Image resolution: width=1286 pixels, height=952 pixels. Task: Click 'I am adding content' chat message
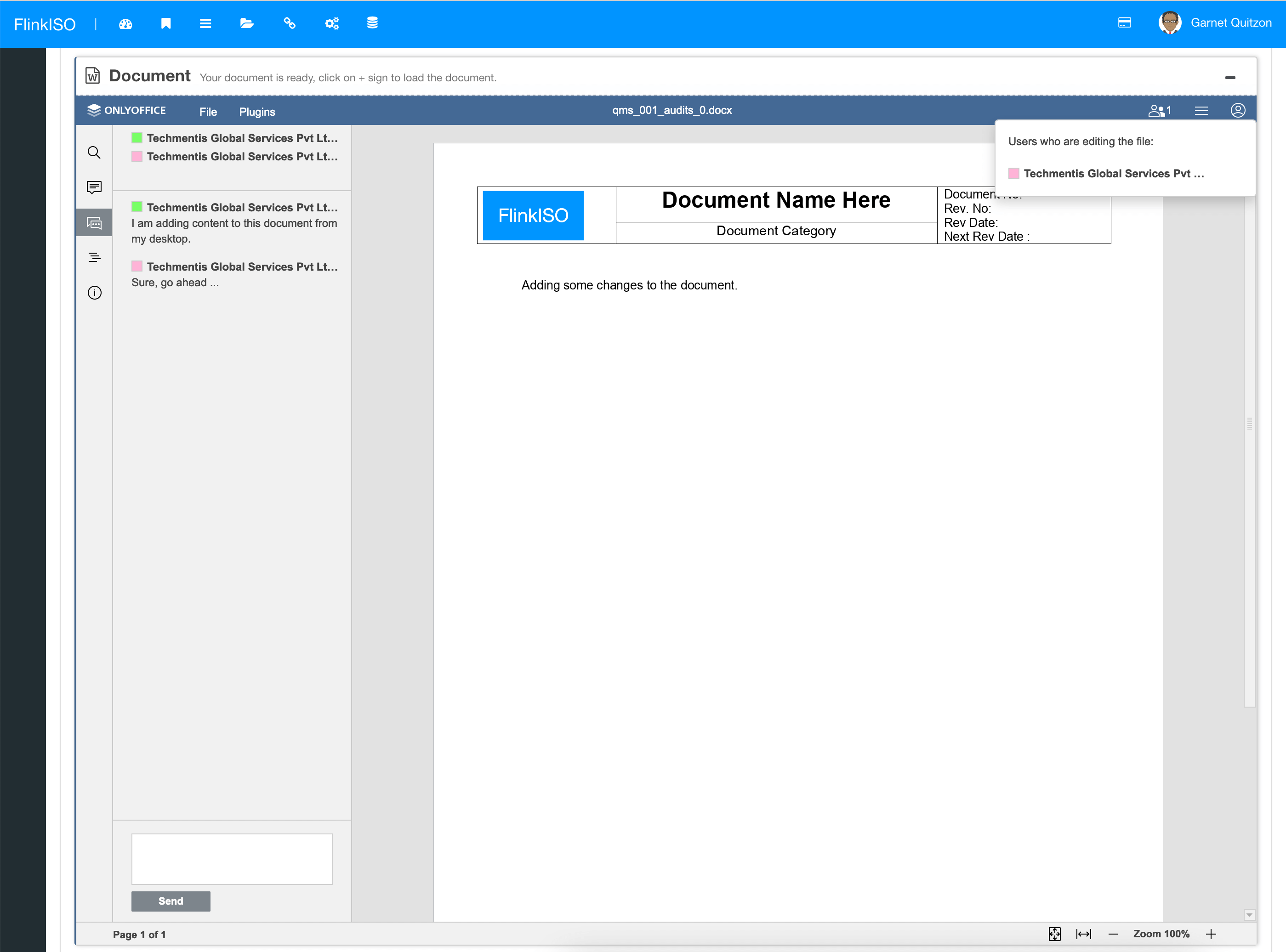click(234, 231)
